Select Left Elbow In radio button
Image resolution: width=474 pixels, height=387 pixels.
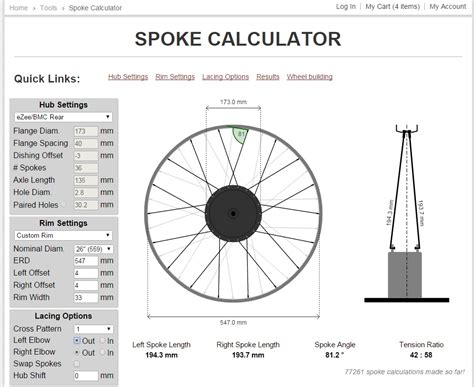pyautogui.click(x=102, y=341)
